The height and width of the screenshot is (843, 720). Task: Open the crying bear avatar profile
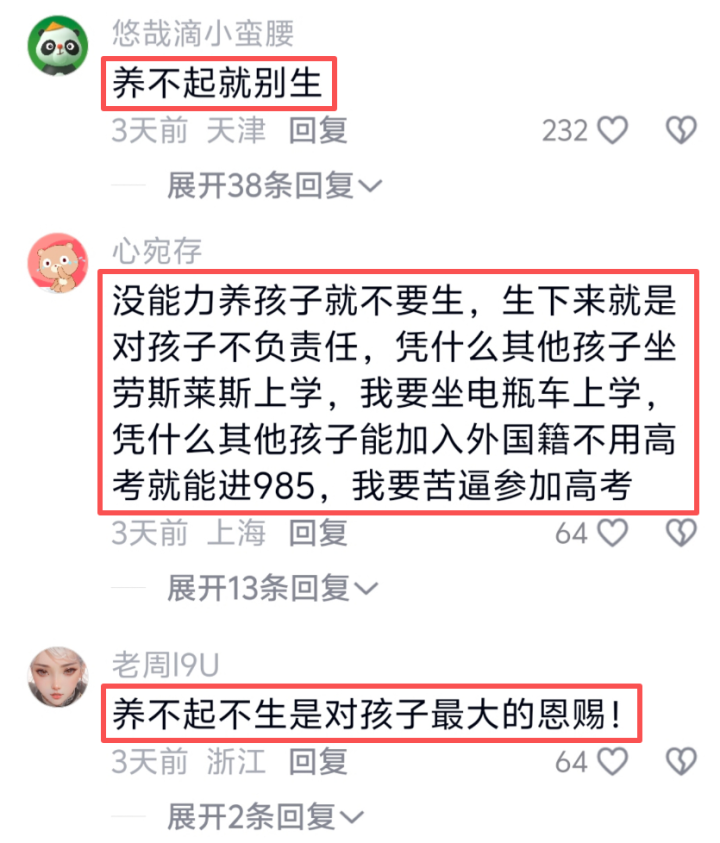coord(58,263)
